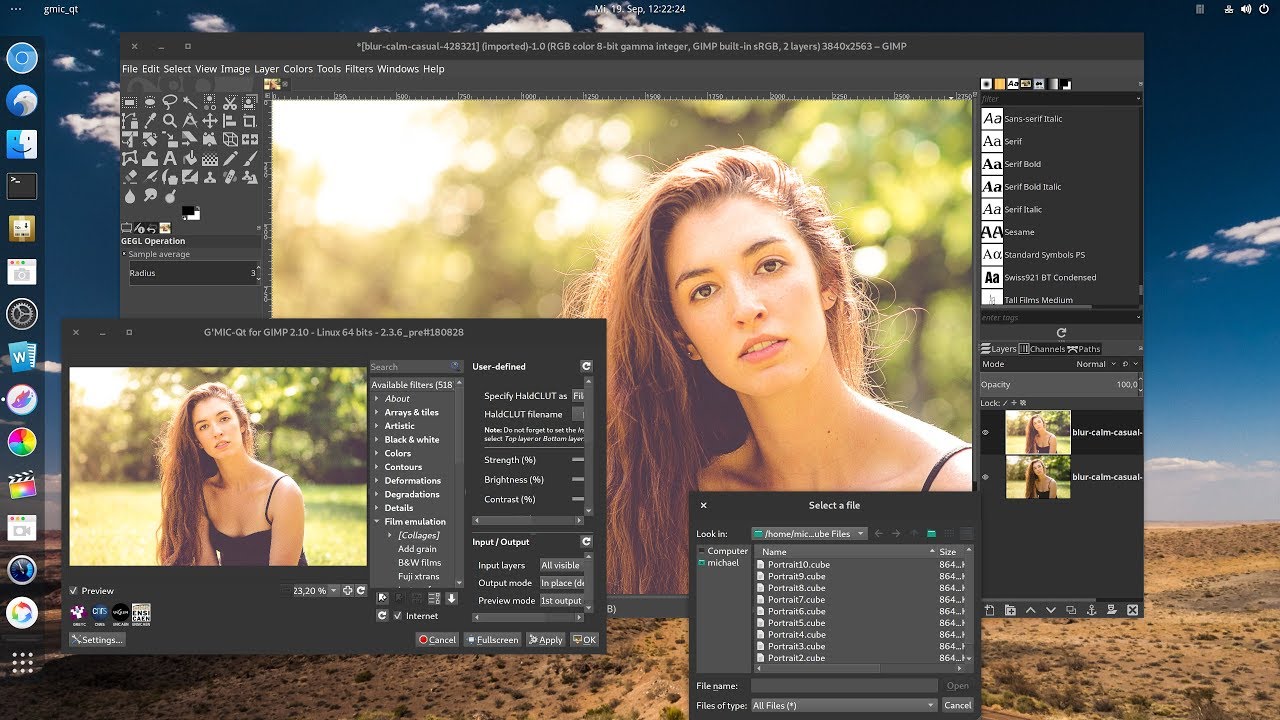The image size is (1280, 720).
Task: Select the Text tool
Action: coord(170,159)
